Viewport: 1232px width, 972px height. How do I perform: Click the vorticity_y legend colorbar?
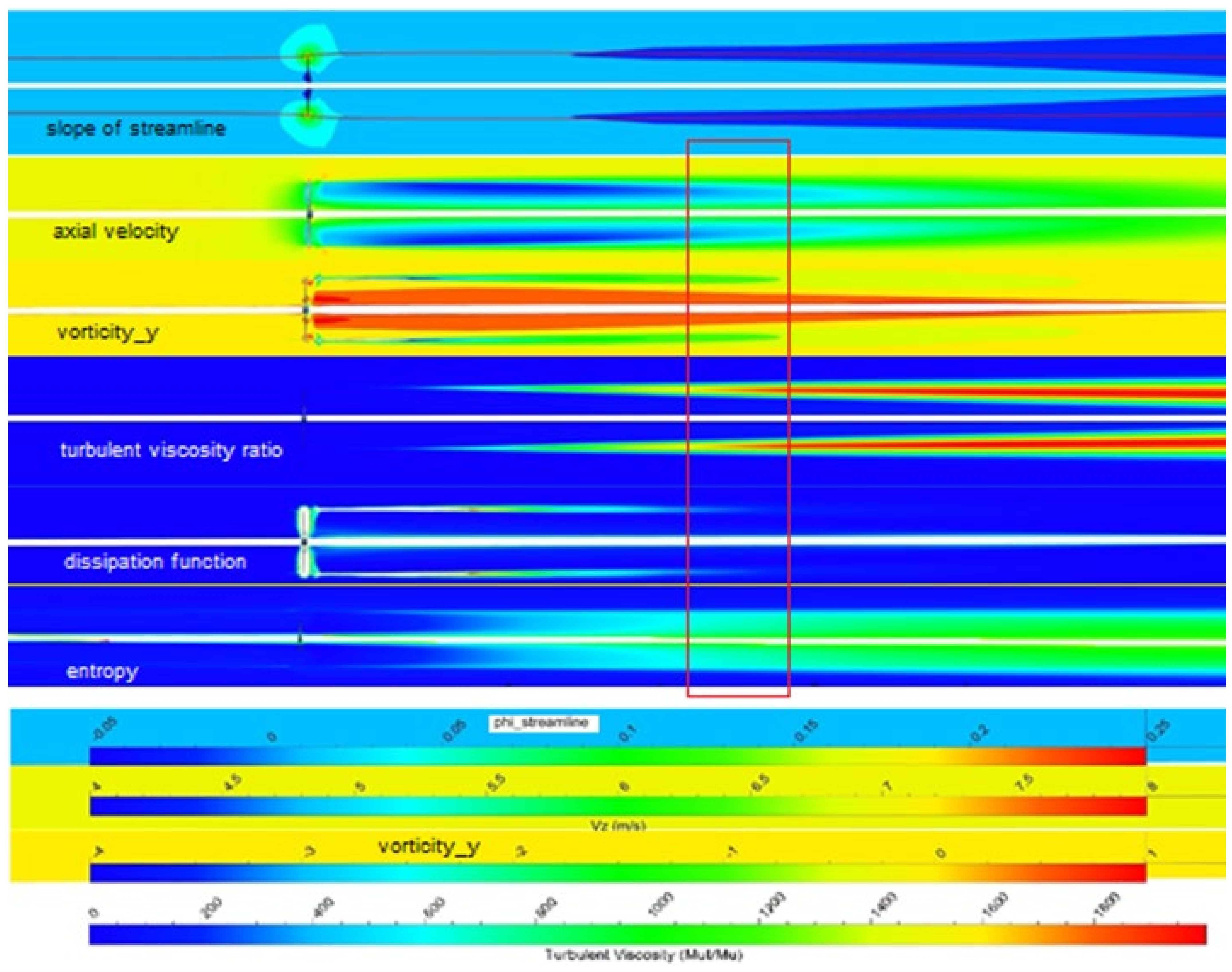(x=617, y=872)
